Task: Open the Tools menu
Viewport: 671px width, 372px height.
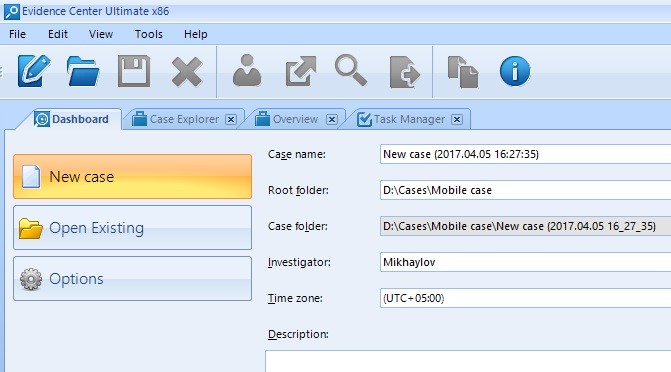Action: [x=148, y=34]
